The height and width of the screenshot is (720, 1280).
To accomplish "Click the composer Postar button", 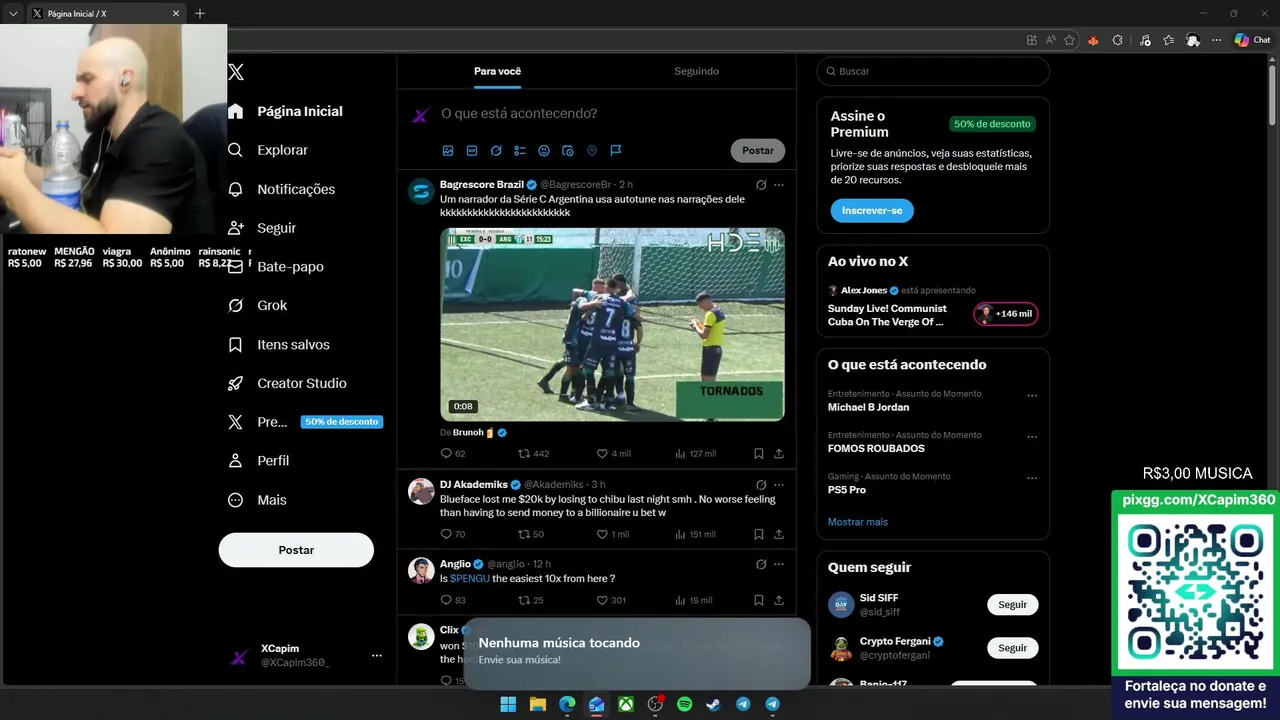I will click(x=758, y=151).
